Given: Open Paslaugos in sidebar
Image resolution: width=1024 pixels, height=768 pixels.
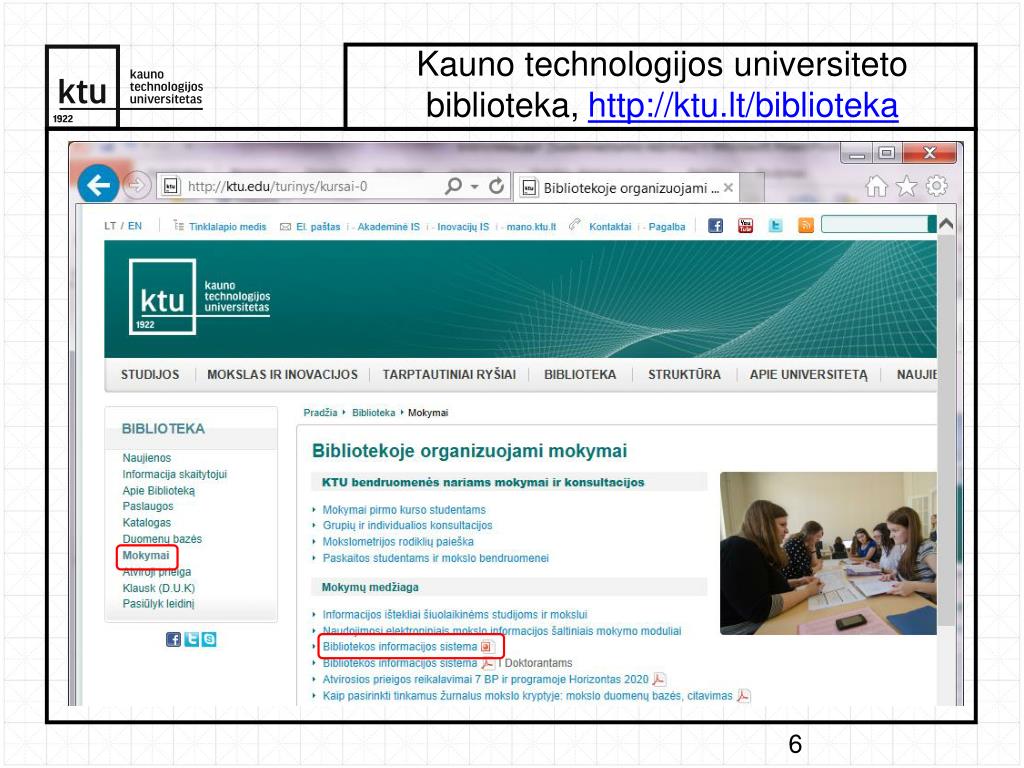Looking at the screenshot, I should [148, 506].
